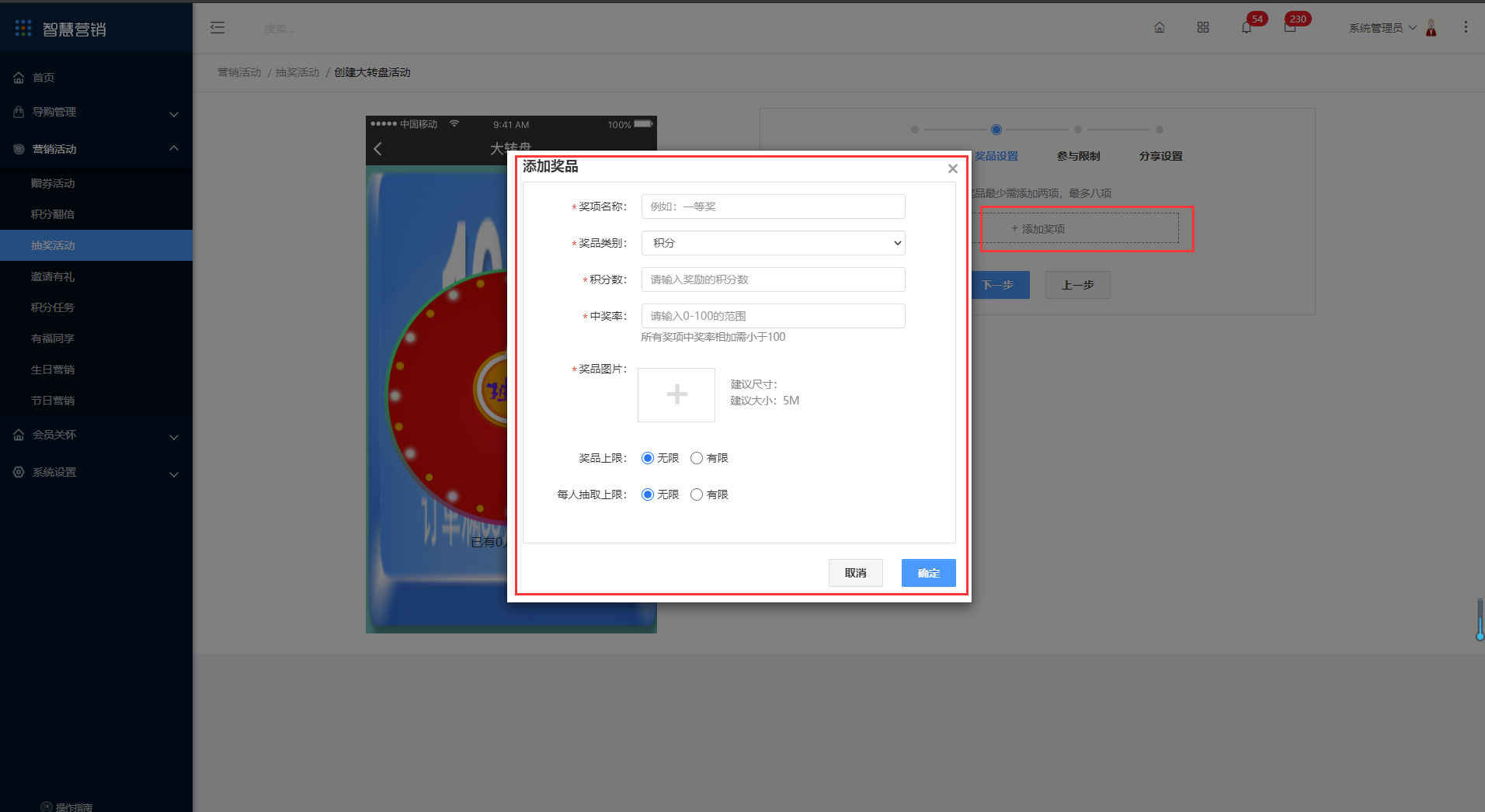Open notifications bell with 54 badge
Screen dimensions: 1485x812
pyautogui.click(x=1247, y=28)
